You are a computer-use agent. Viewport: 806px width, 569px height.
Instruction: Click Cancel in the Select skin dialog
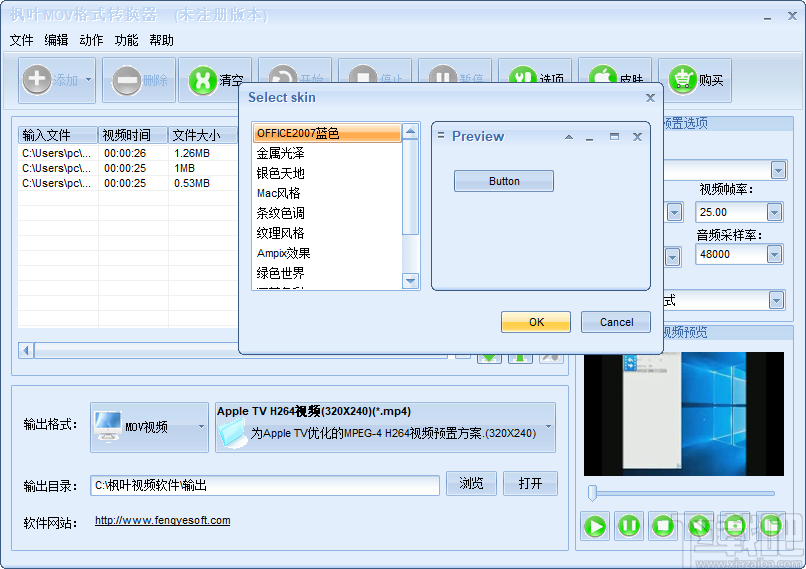click(616, 322)
